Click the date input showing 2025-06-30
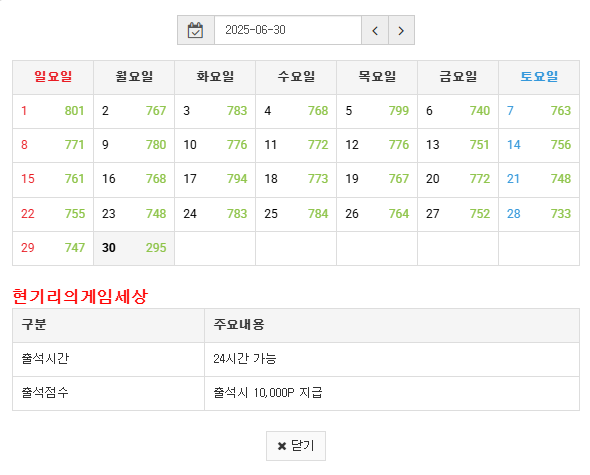 [288, 30]
